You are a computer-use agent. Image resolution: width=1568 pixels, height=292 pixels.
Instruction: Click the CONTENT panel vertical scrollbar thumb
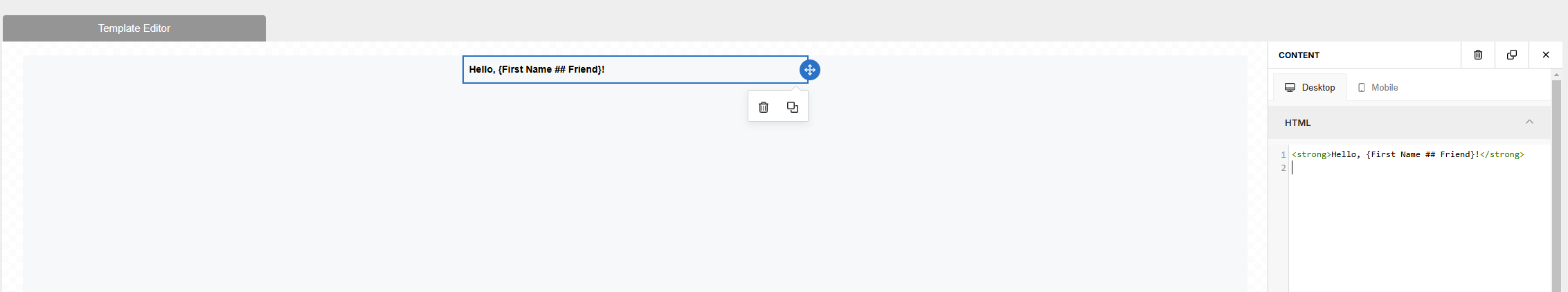click(1557, 185)
